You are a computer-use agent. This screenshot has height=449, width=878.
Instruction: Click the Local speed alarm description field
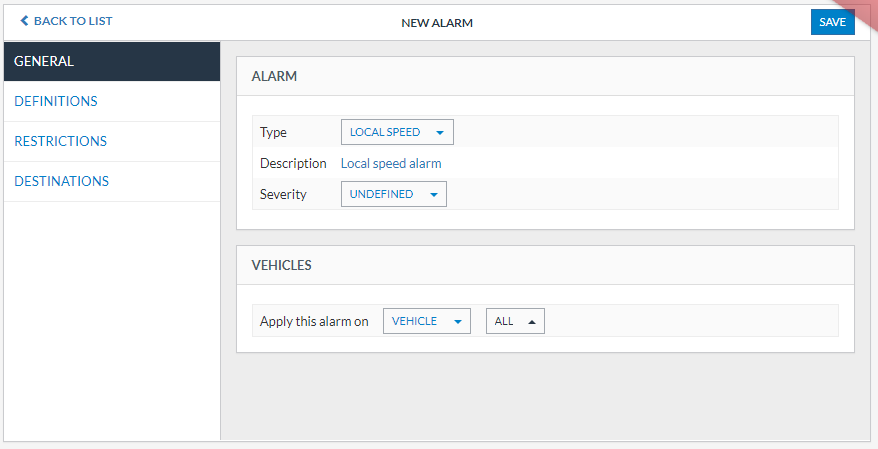point(391,163)
